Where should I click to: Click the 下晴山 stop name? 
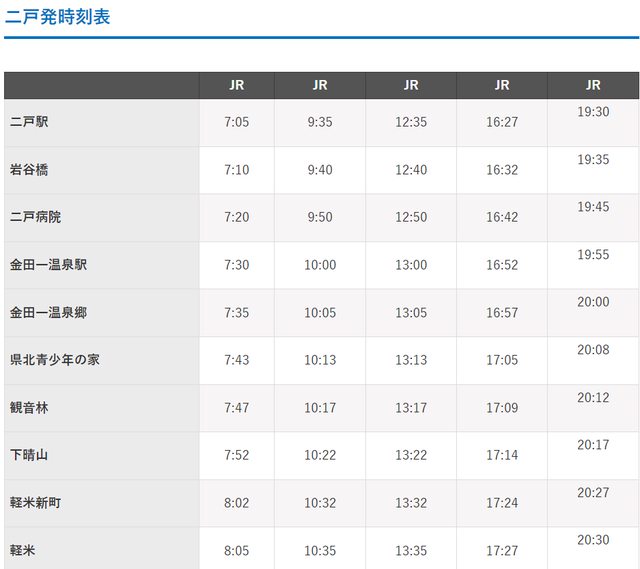tap(29, 455)
